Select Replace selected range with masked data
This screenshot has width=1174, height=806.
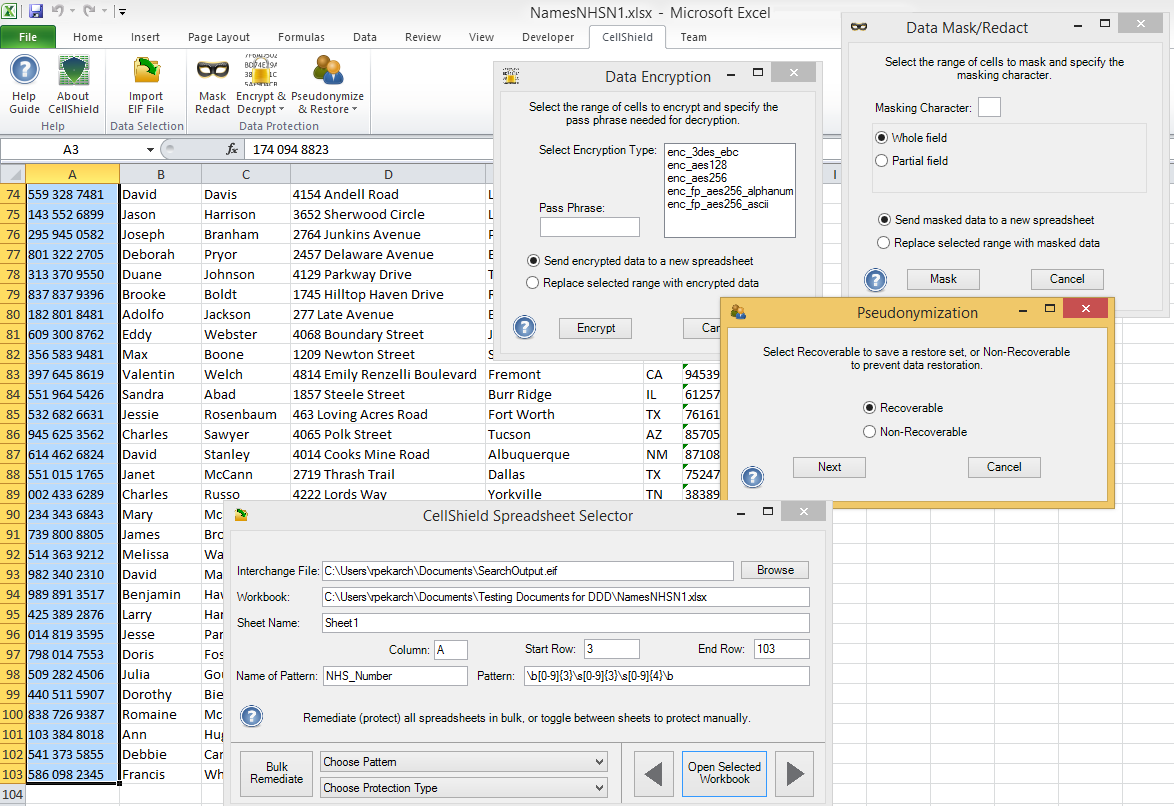[883, 243]
